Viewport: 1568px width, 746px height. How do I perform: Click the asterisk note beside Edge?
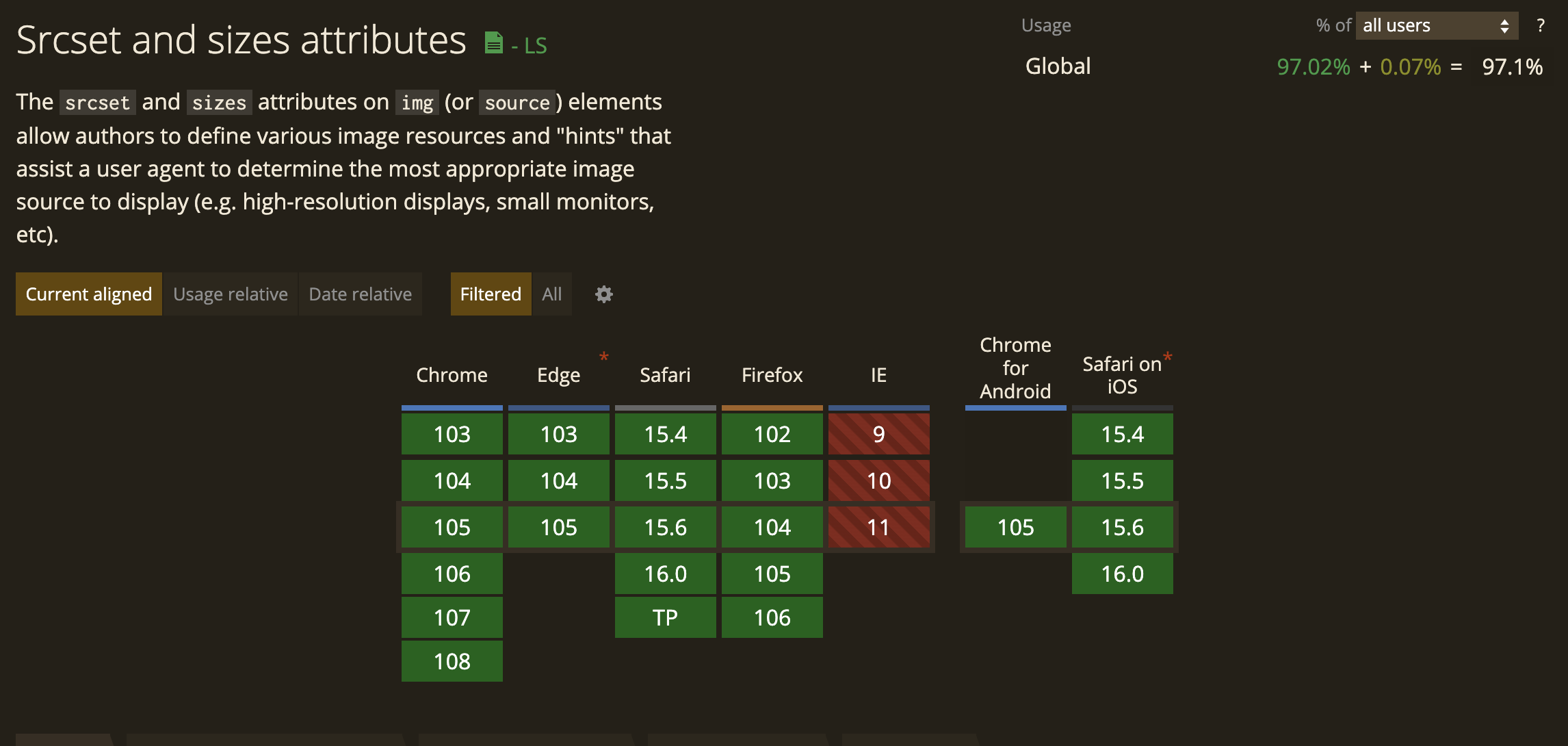point(603,357)
